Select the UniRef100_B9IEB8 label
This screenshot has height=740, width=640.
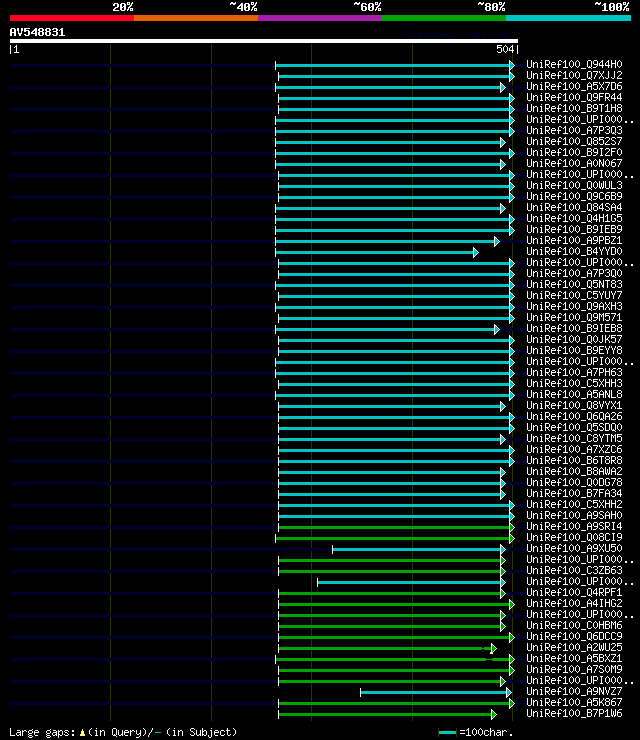click(x=574, y=328)
